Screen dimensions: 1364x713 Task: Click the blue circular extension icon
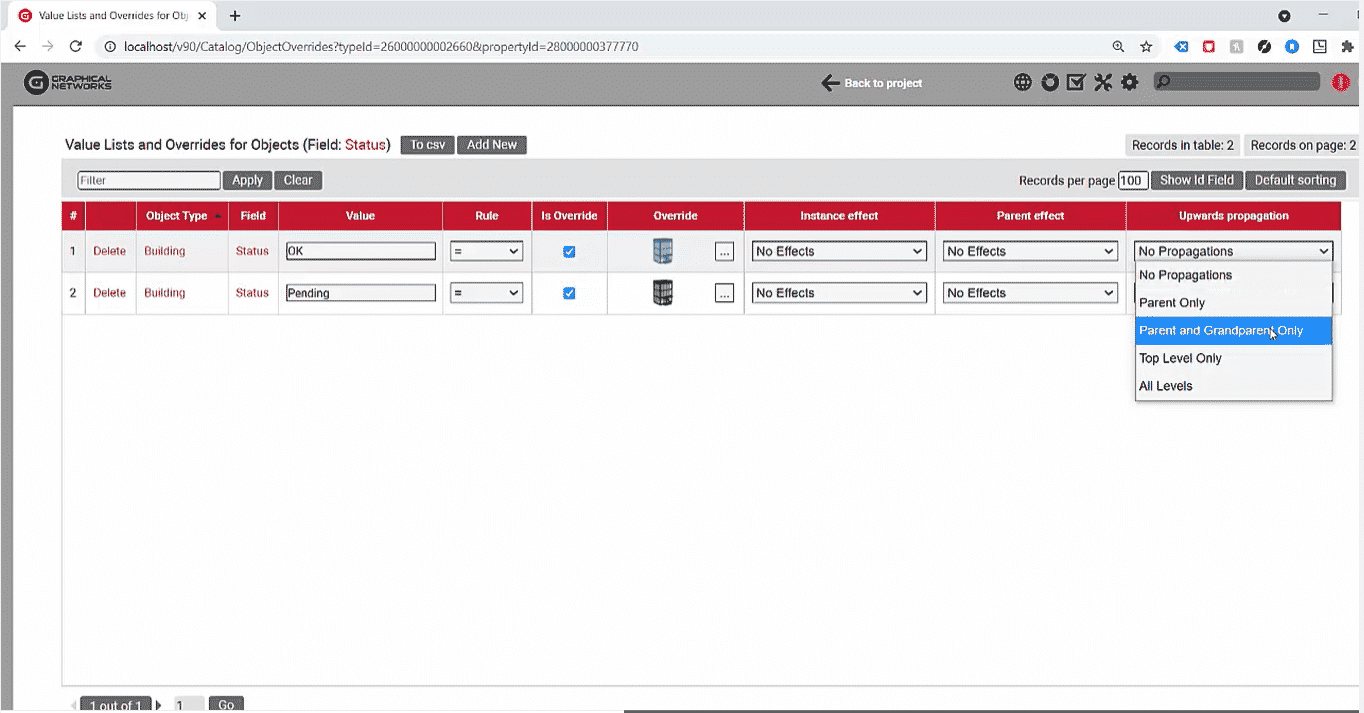[x=1292, y=46]
